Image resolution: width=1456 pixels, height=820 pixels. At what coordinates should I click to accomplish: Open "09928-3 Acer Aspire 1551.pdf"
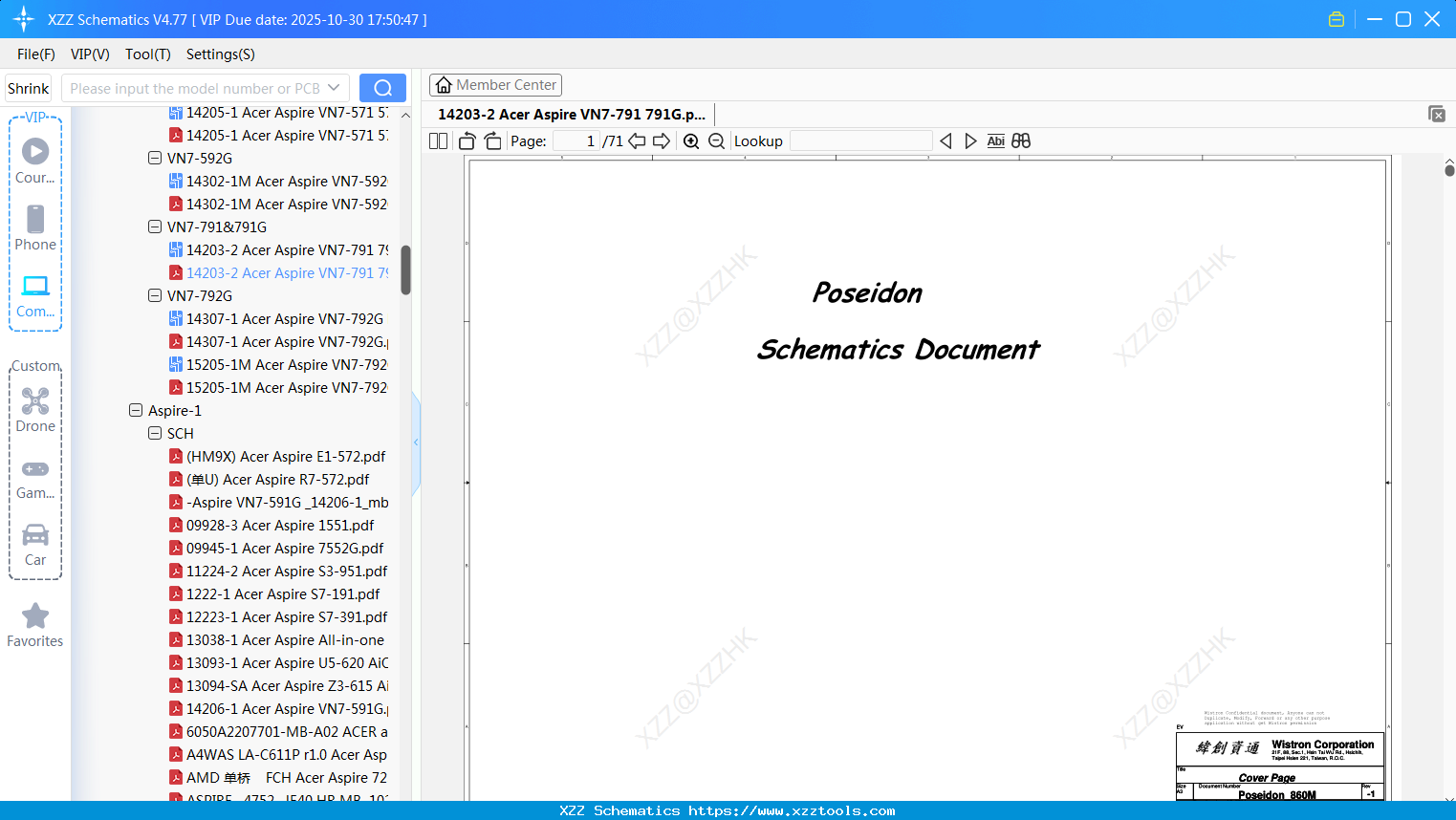pos(272,525)
